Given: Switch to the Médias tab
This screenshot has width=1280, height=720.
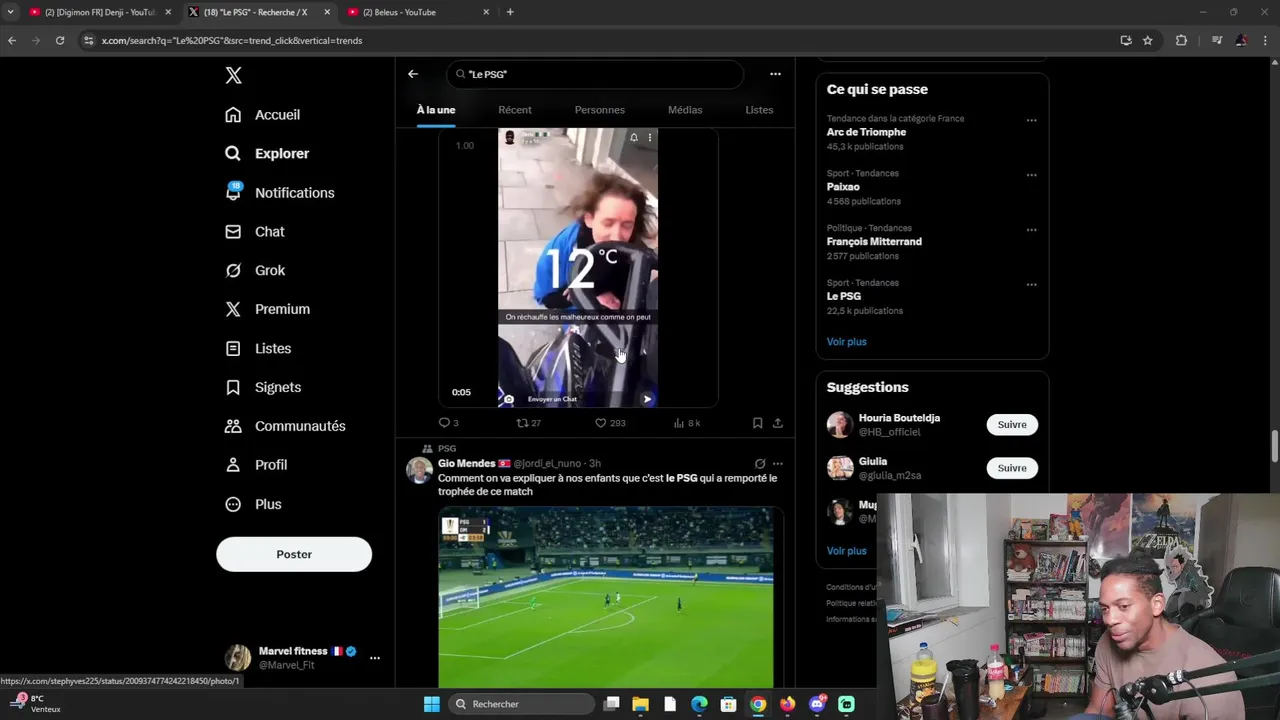Looking at the screenshot, I should pyautogui.click(x=685, y=110).
